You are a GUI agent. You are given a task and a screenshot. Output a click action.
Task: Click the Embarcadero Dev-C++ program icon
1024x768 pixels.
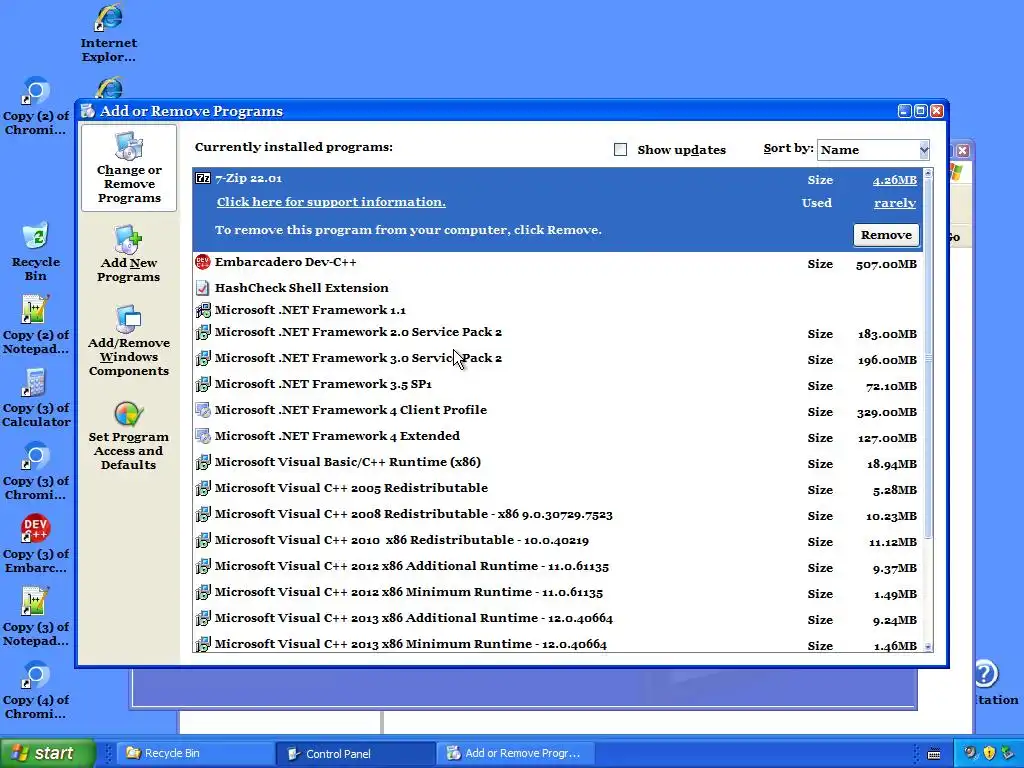[x=203, y=263]
